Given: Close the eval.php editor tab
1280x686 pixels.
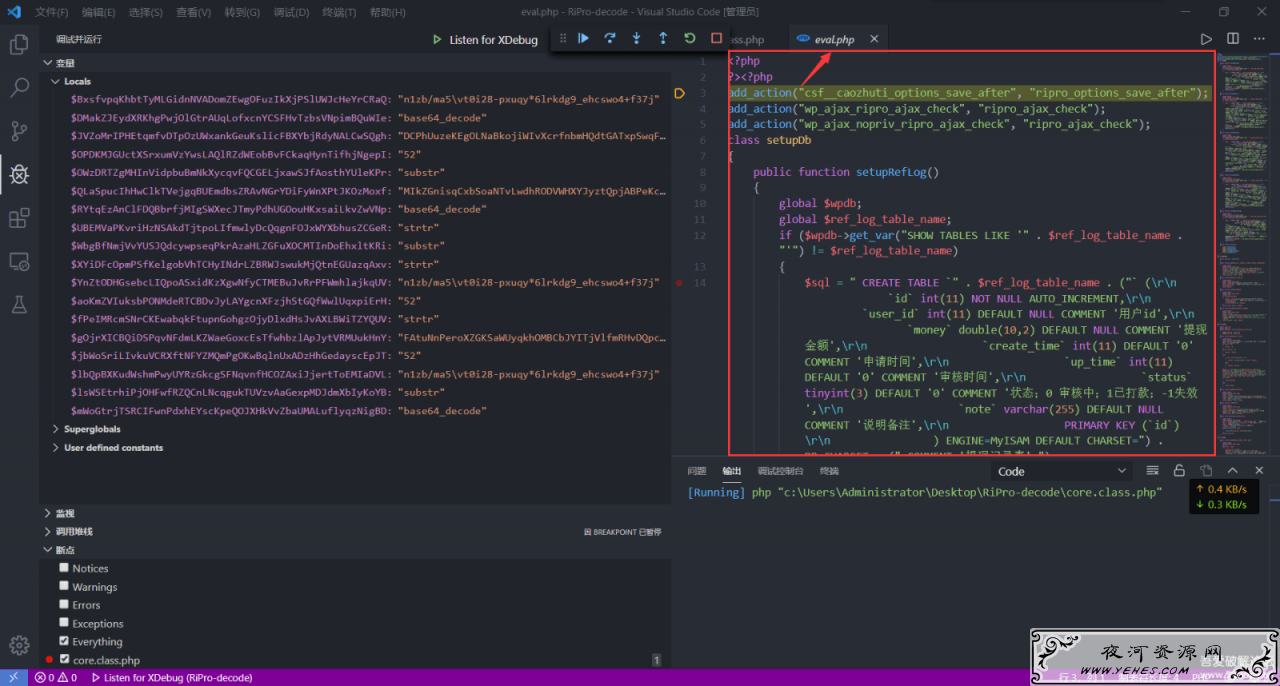Looking at the screenshot, I should [x=873, y=39].
